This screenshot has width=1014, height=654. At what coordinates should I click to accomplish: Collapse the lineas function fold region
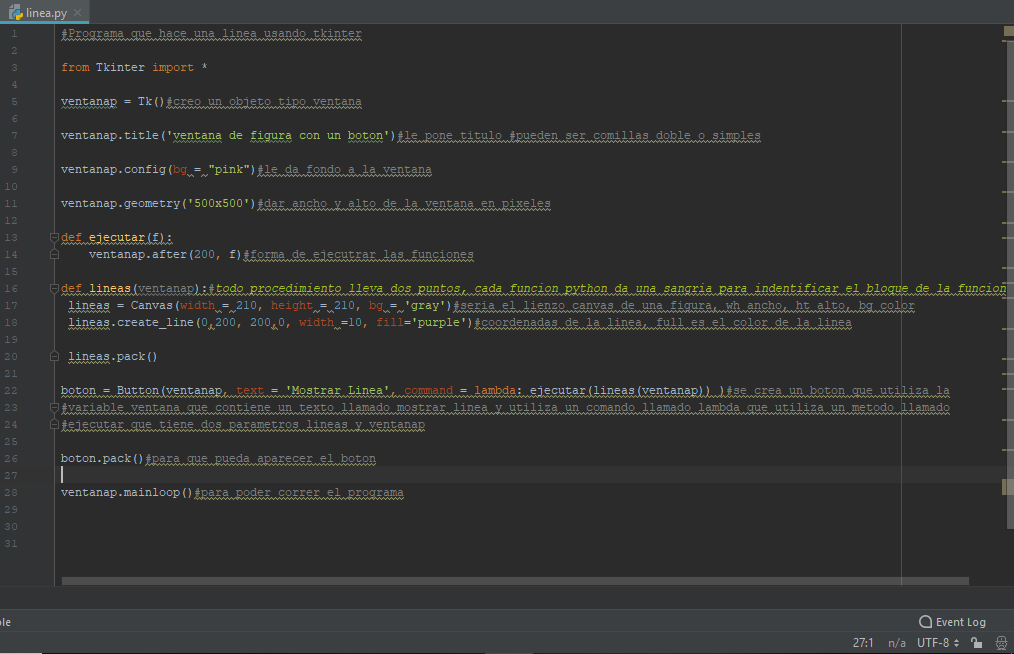pos(54,288)
